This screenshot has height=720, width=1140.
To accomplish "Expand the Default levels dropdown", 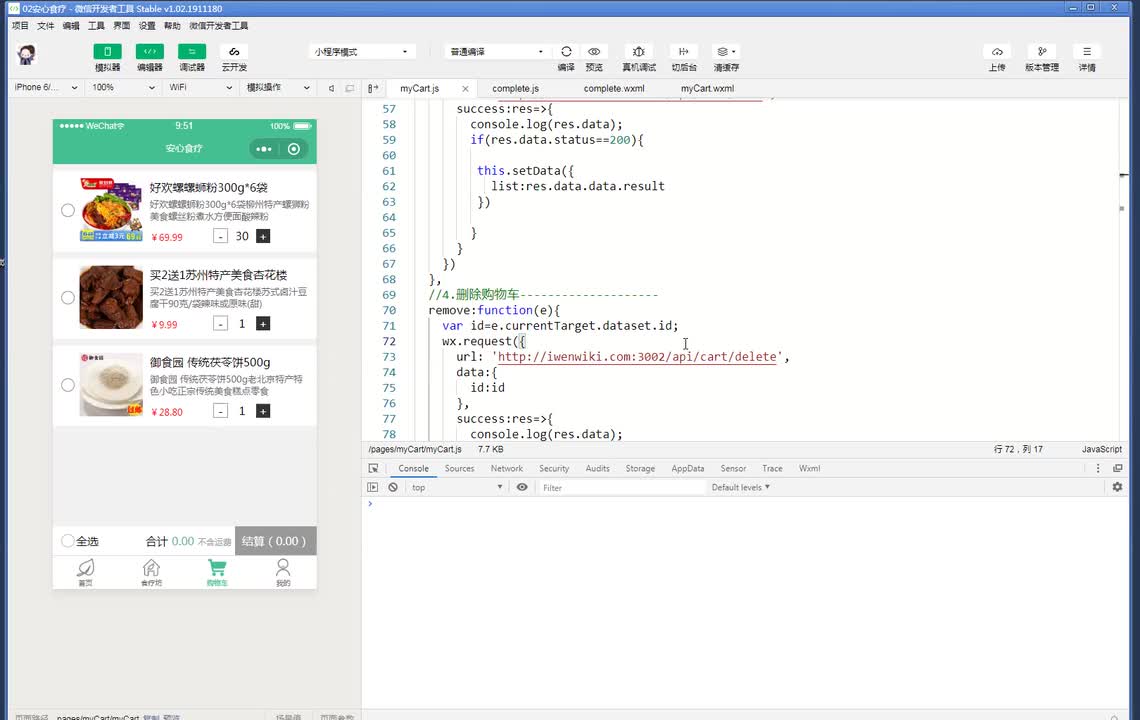I will coord(740,488).
